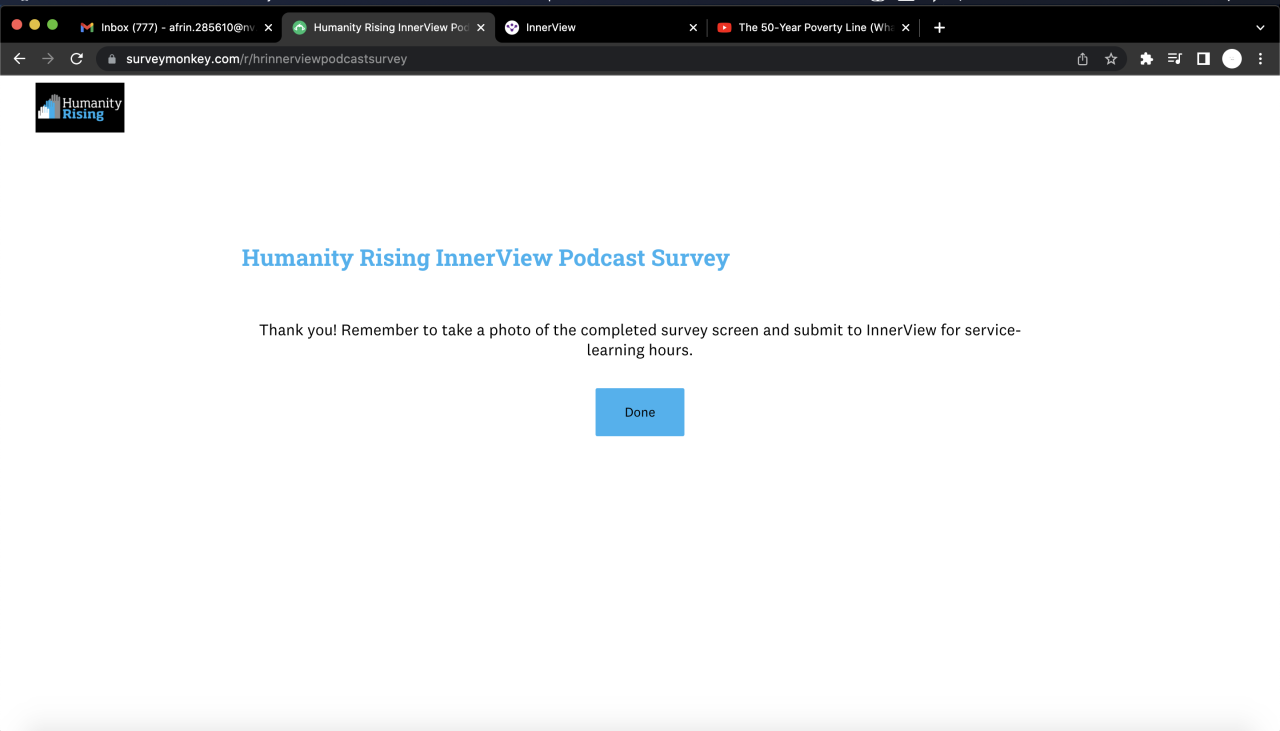This screenshot has height=731, width=1280.
Task: Maximize the window with the green button
Action: point(53,24)
